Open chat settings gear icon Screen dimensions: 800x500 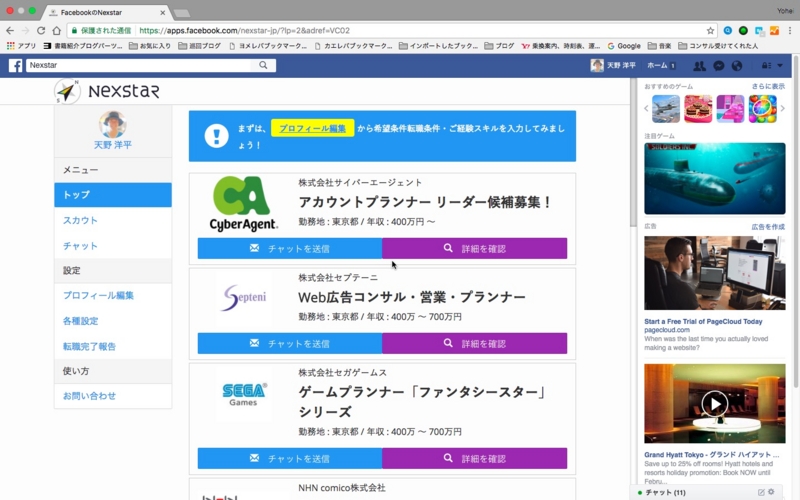[x=771, y=492]
